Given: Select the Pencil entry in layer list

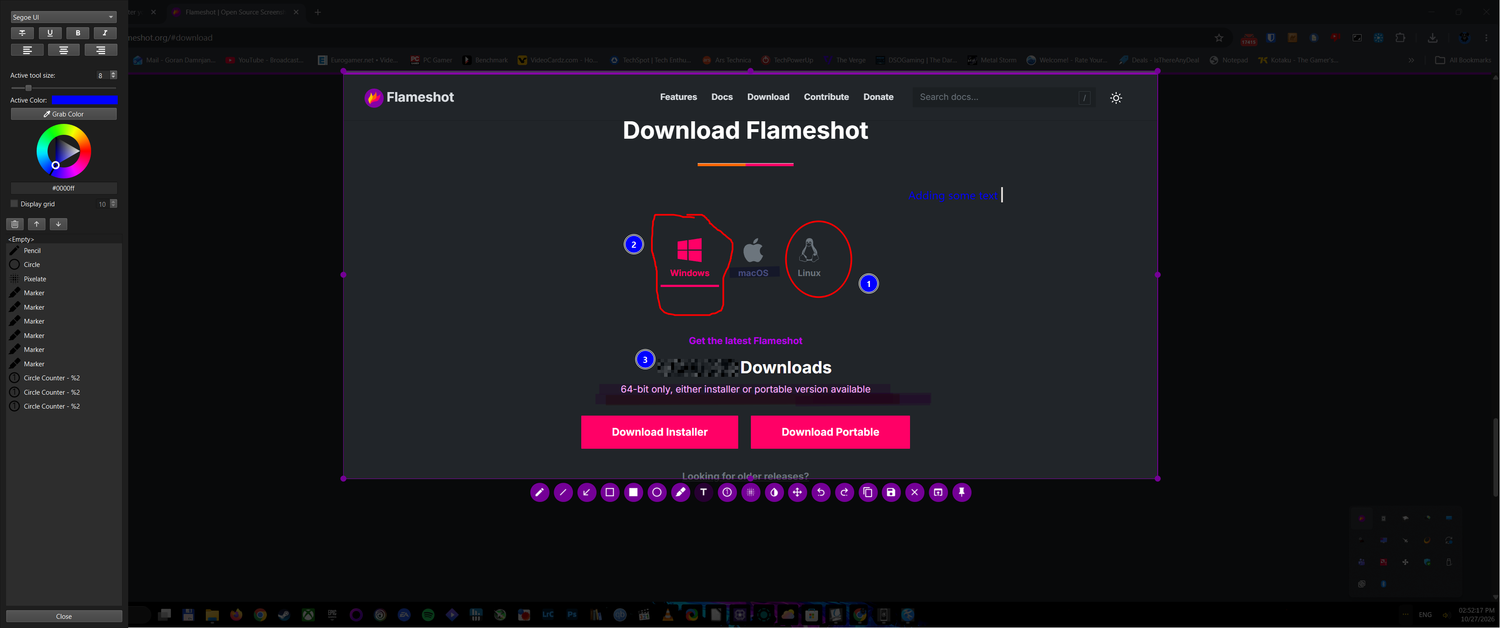Looking at the screenshot, I should 64,251.
